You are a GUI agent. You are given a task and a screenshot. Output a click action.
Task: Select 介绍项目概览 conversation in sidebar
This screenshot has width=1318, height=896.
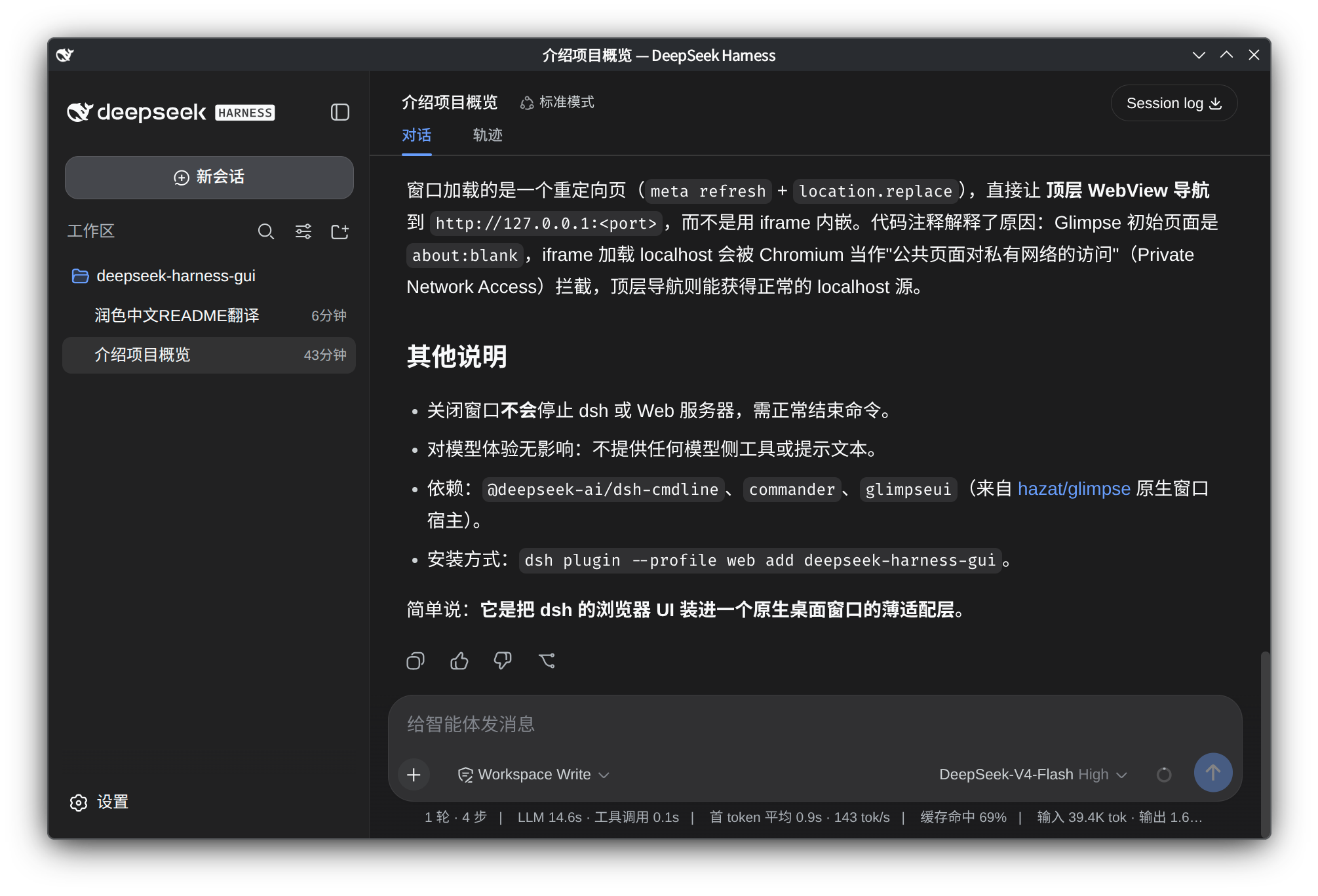(x=209, y=355)
